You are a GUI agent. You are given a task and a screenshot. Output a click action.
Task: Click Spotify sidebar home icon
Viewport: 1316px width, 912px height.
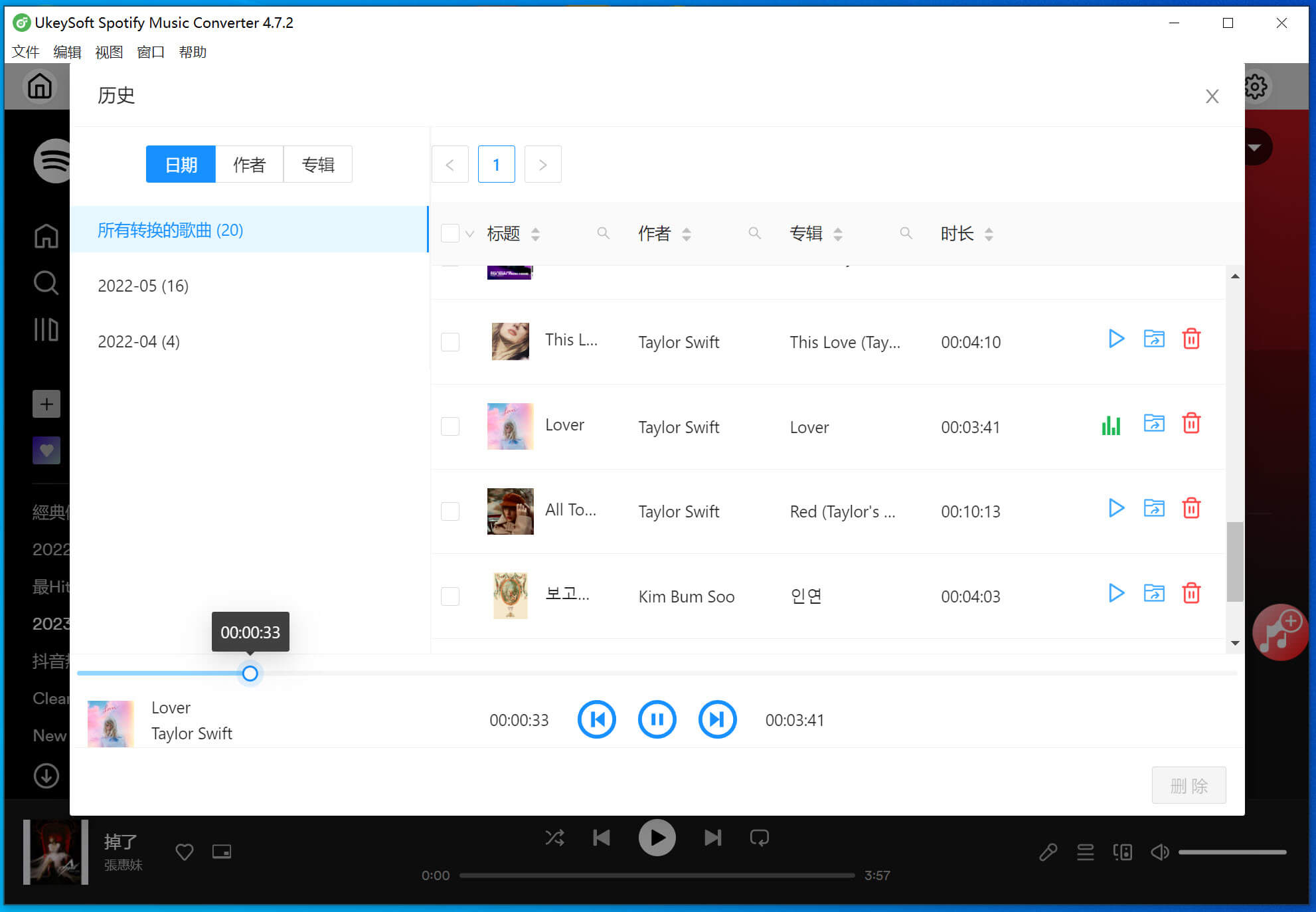46,236
